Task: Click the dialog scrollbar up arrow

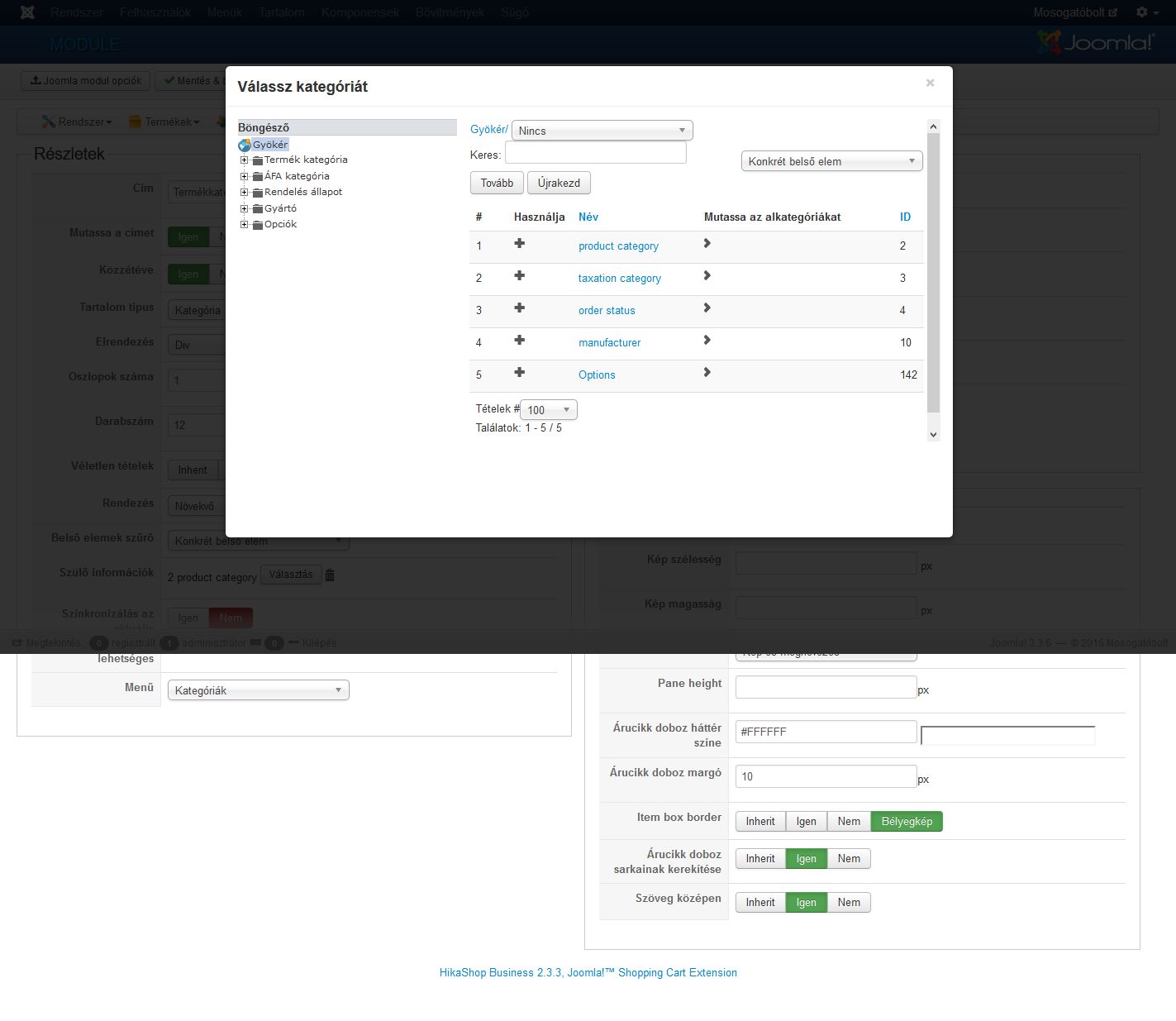Action: [934, 126]
